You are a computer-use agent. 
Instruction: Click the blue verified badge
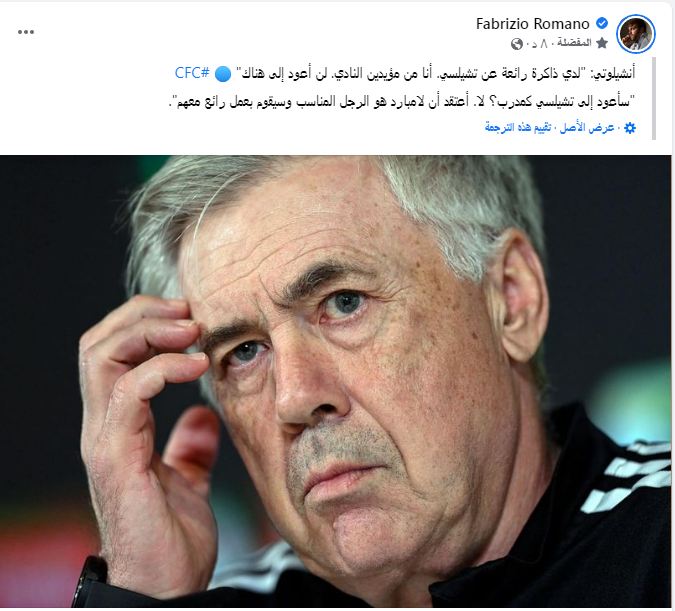602,23
